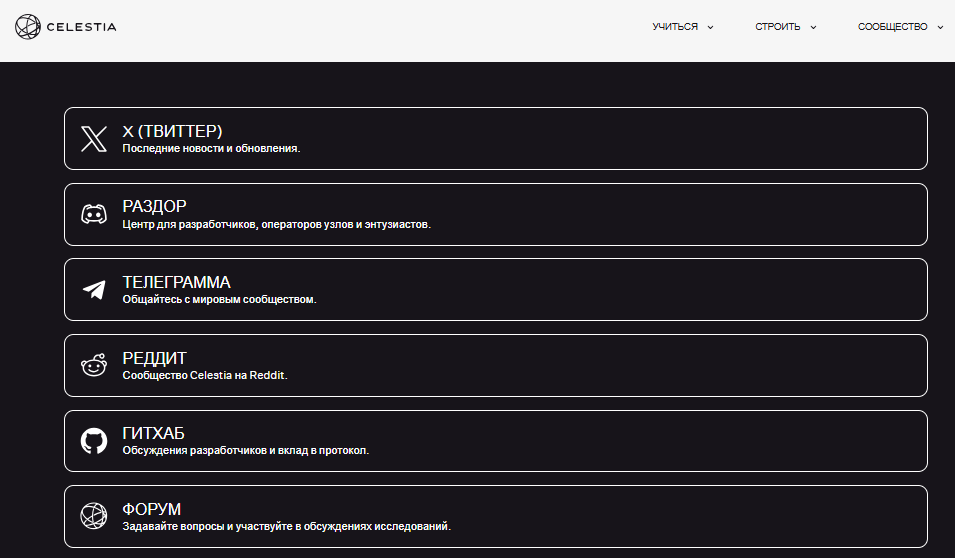955x558 pixels.
Task: Click text 'Общайтесь с мировым сообществом.'
Action: 219,299
